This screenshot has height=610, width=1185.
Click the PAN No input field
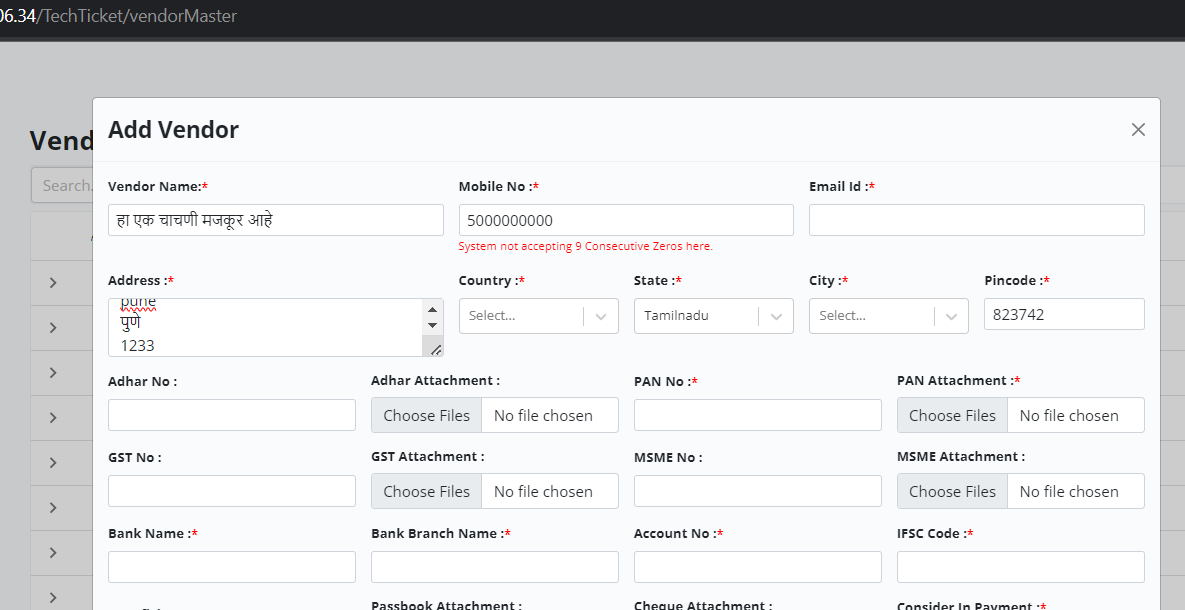pos(757,415)
